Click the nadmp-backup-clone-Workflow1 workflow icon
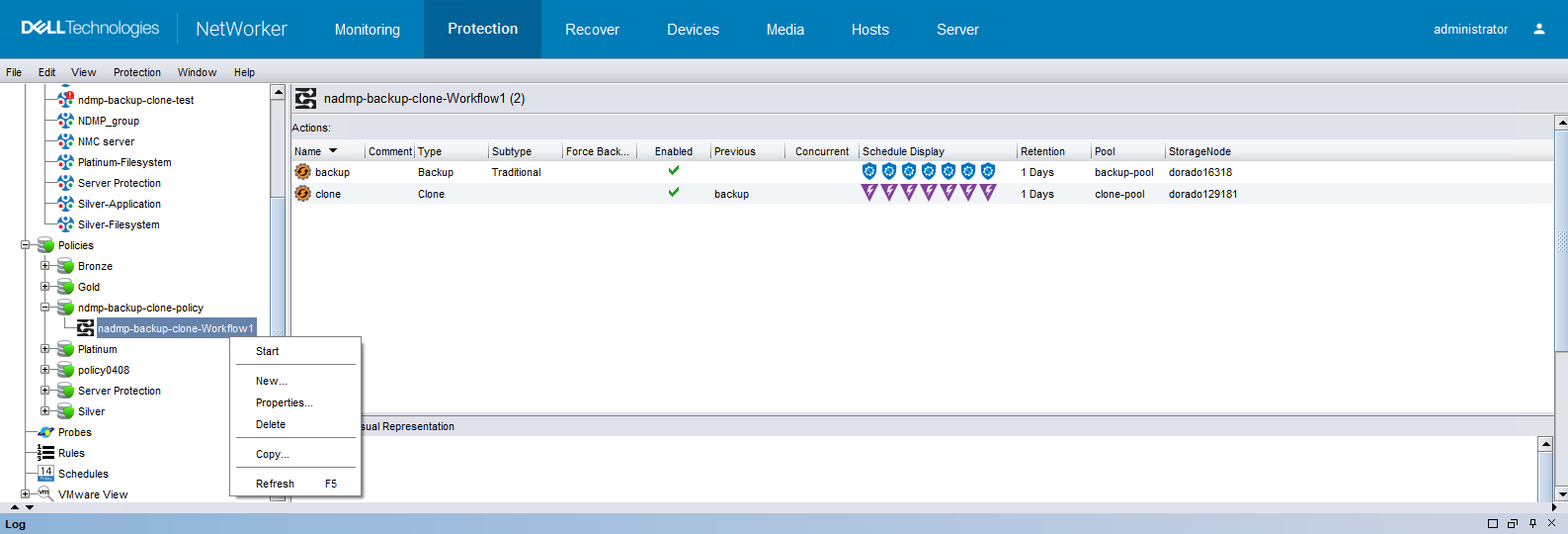The height and width of the screenshot is (534, 1568). [86, 327]
